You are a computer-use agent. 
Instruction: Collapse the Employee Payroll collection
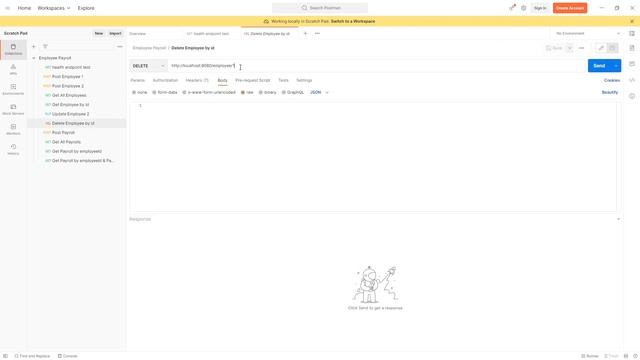click(x=34, y=58)
